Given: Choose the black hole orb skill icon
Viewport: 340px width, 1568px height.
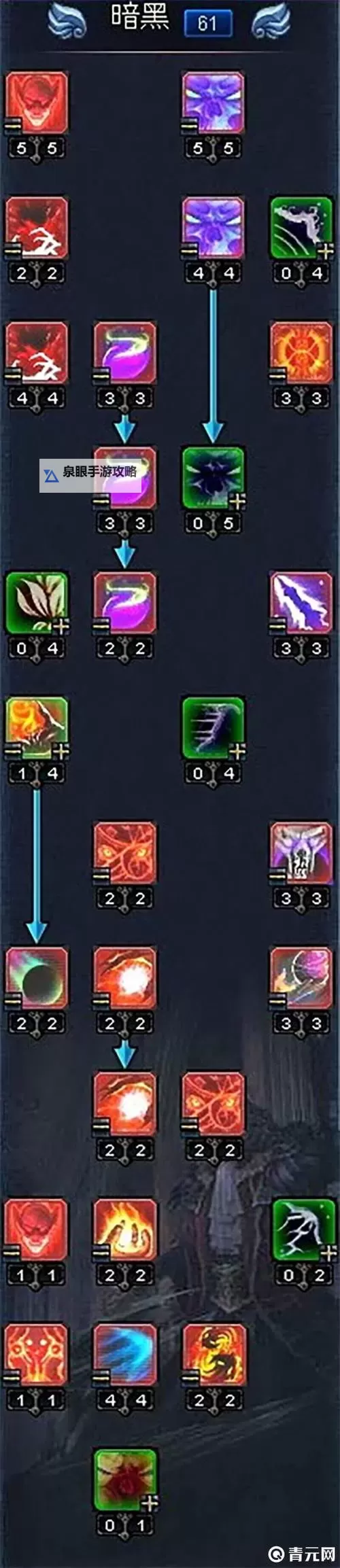Looking at the screenshot, I should click(37, 979).
